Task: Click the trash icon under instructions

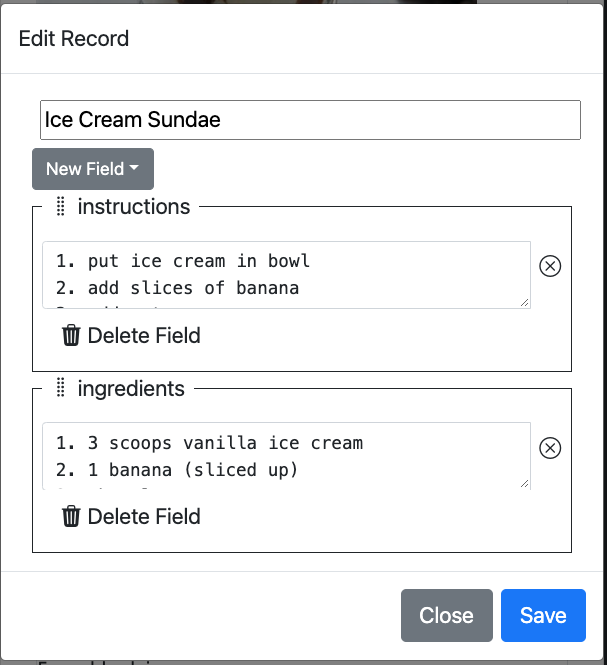Action: [71, 335]
